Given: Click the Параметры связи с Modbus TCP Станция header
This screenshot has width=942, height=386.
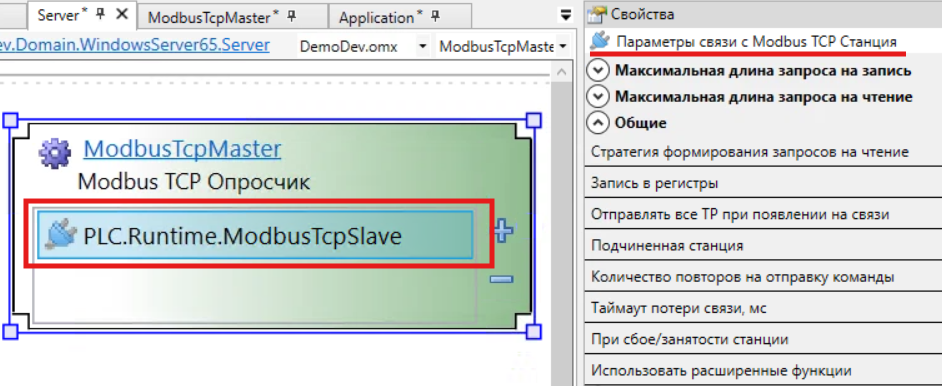Looking at the screenshot, I should pos(756,42).
